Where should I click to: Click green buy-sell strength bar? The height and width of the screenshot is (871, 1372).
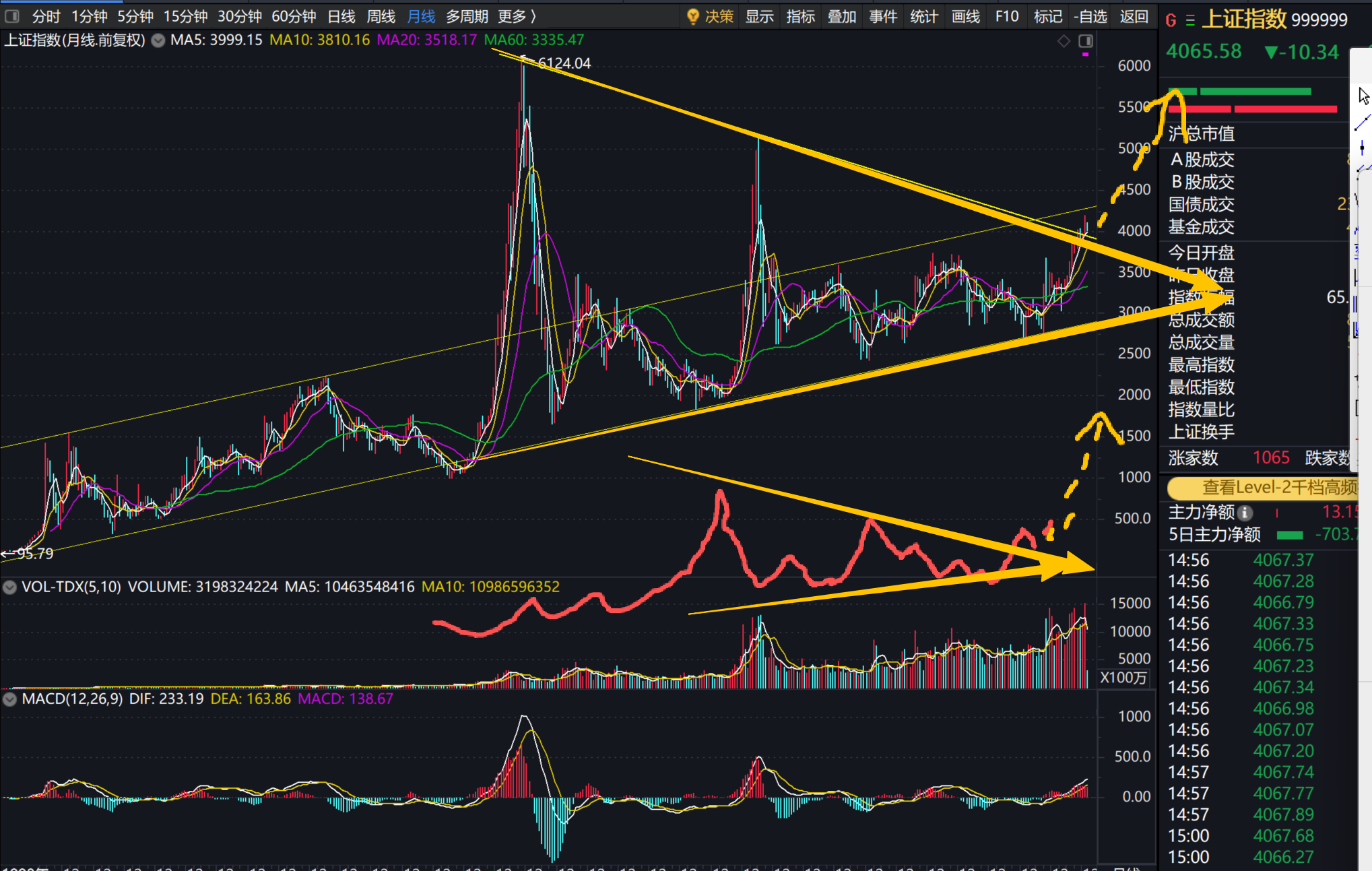pyautogui.click(x=1254, y=92)
